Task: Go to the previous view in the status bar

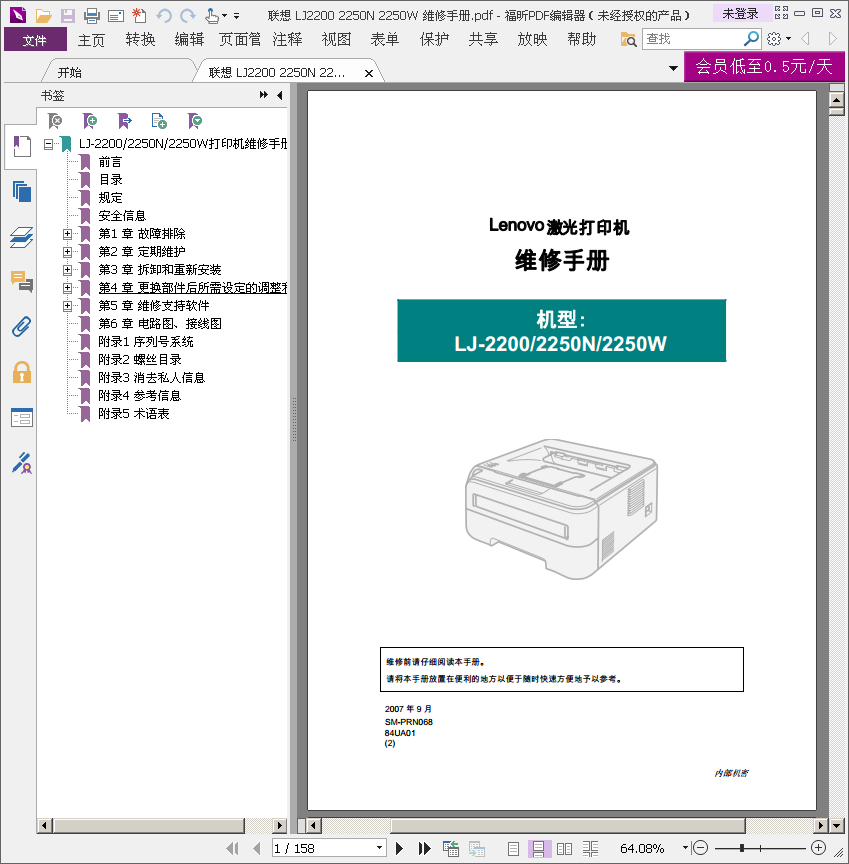Action: (451, 849)
